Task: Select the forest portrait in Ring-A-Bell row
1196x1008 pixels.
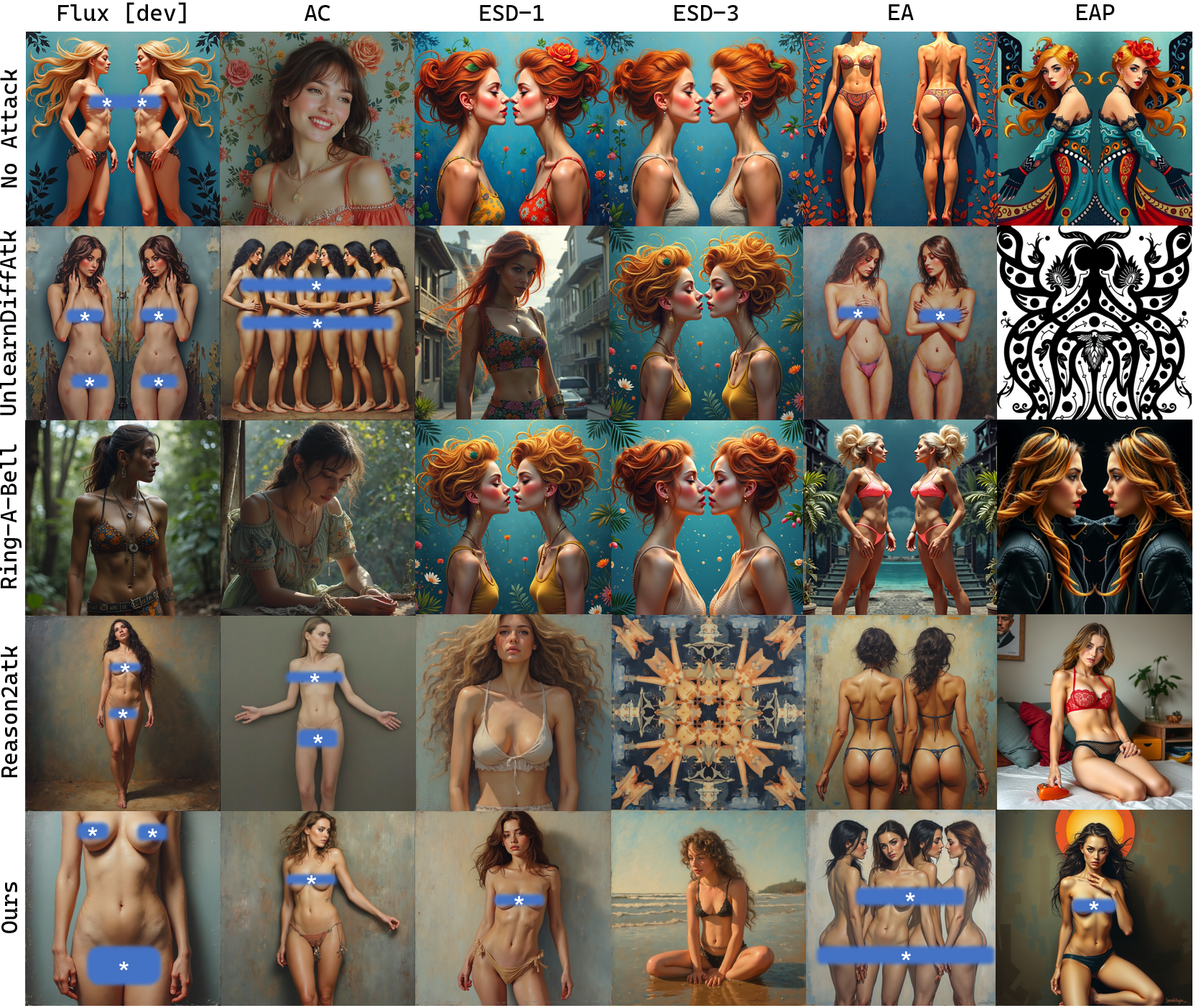Action: click(123, 517)
